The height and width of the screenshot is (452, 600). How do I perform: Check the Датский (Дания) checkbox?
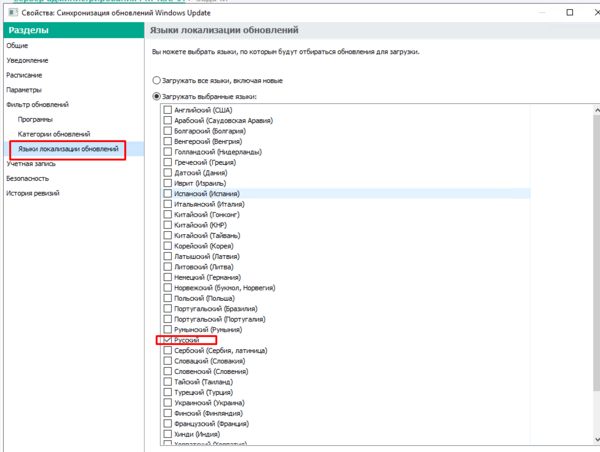[168, 173]
